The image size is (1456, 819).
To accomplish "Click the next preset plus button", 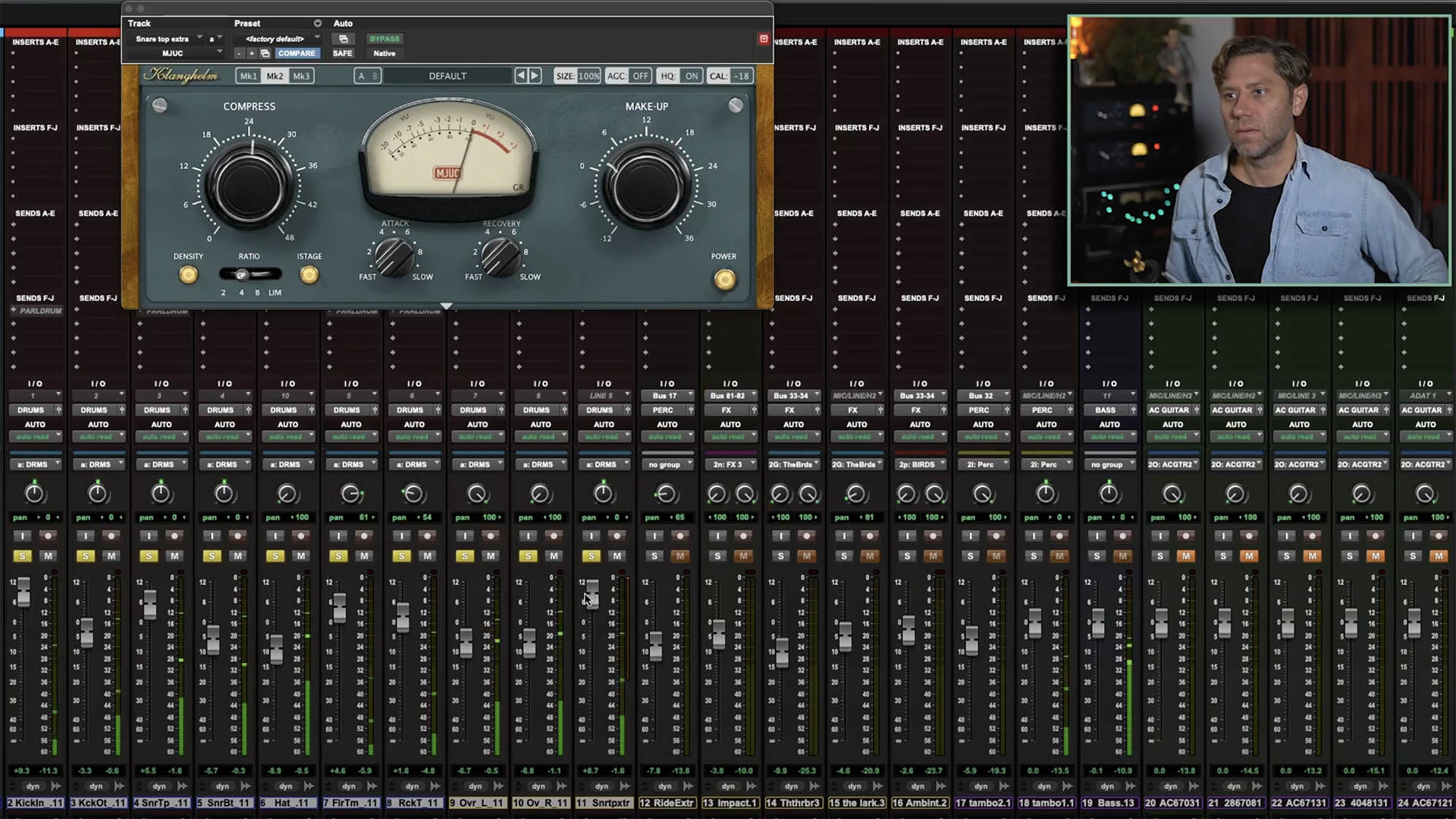I will point(252,53).
